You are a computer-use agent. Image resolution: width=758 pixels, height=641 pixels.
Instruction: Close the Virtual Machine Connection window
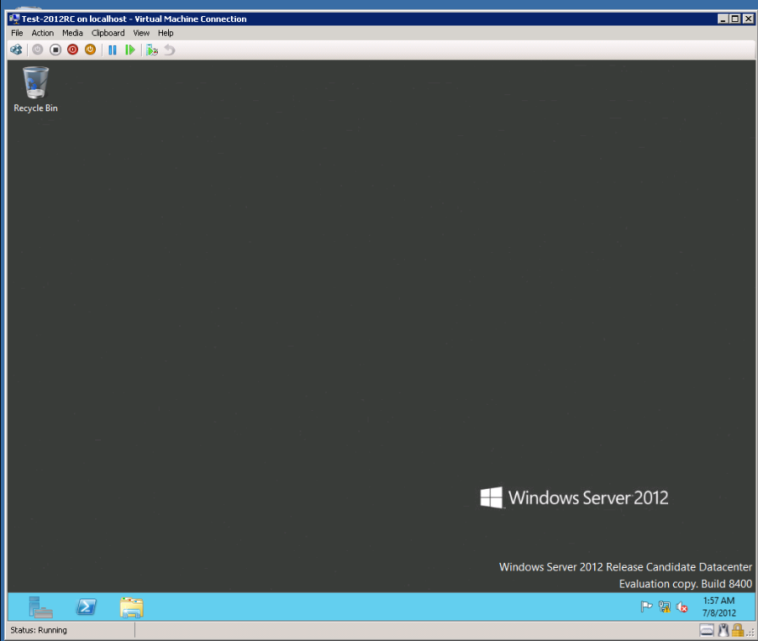point(748,19)
